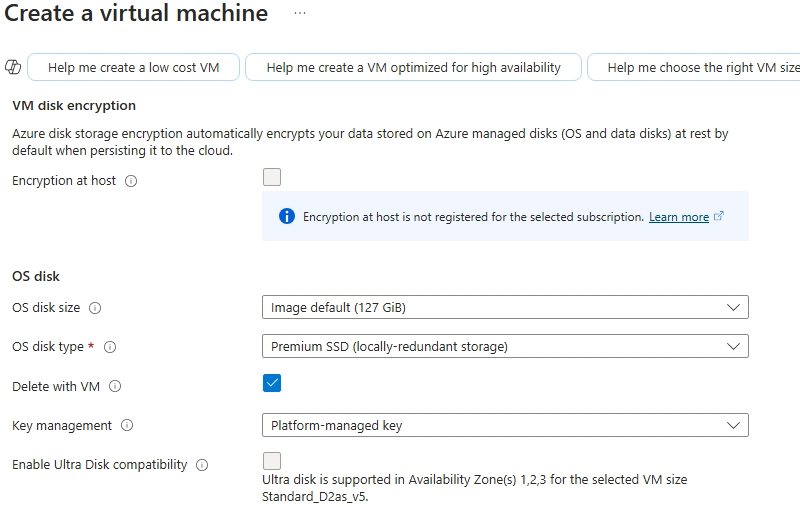Click the blue info icon in encryption notice
Viewport: 800px width, 507px height.
(287, 216)
